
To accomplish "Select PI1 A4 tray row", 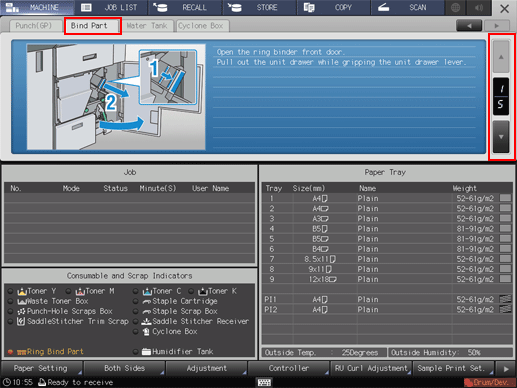I will [387, 299].
